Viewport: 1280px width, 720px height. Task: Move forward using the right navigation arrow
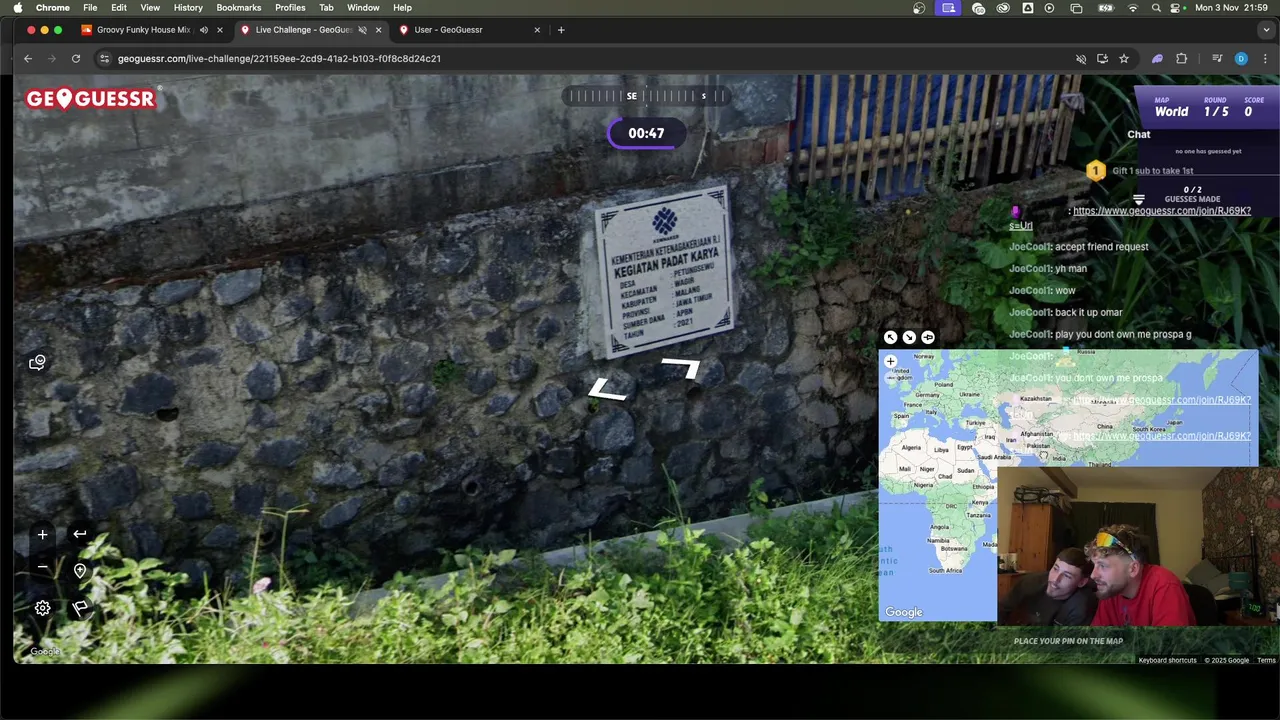click(x=681, y=369)
